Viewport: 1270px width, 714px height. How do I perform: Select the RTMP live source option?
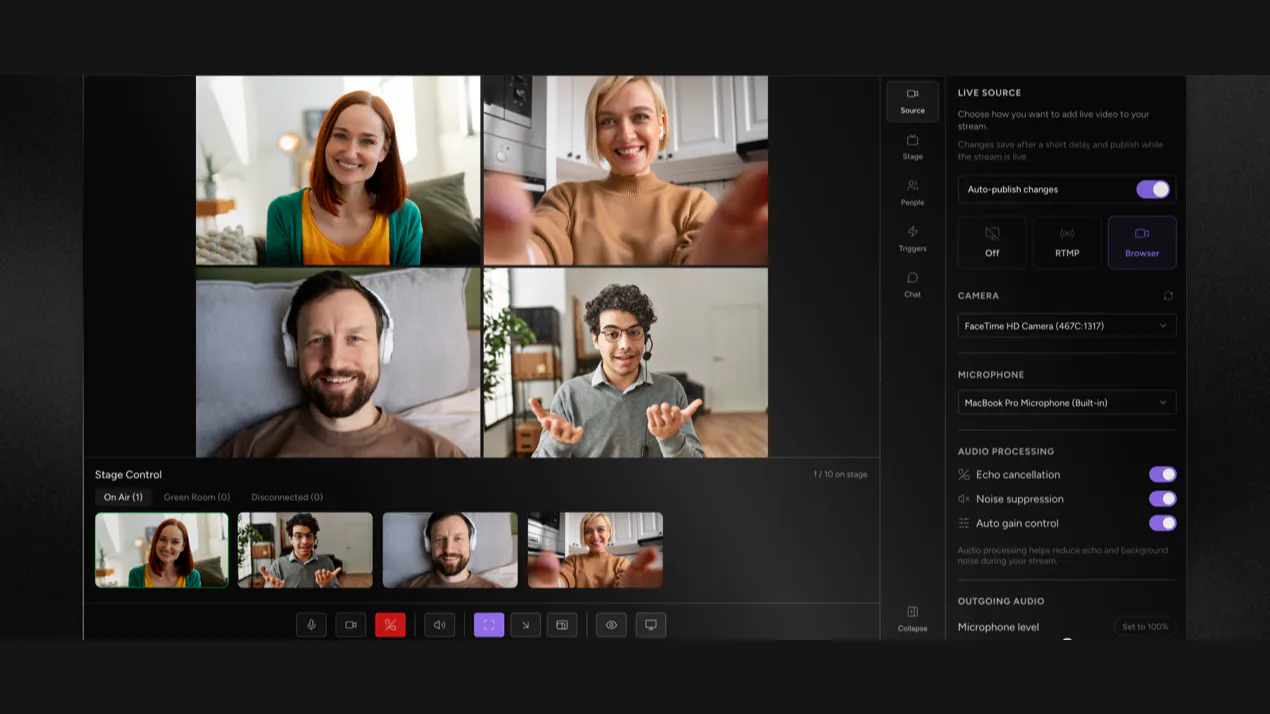pyautogui.click(x=1067, y=242)
